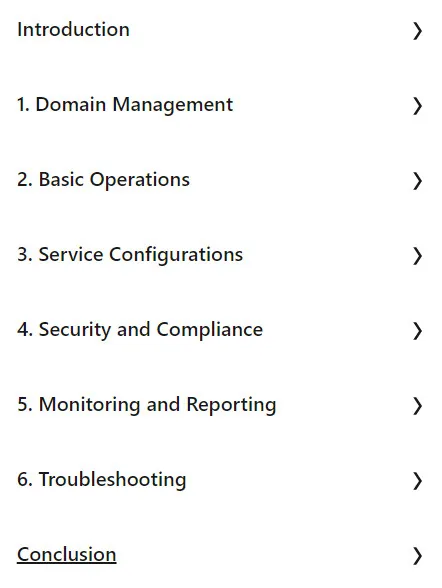The image size is (442, 588).
Task: Expand the Introduction section chevron
Action: (x=417, y=31)
